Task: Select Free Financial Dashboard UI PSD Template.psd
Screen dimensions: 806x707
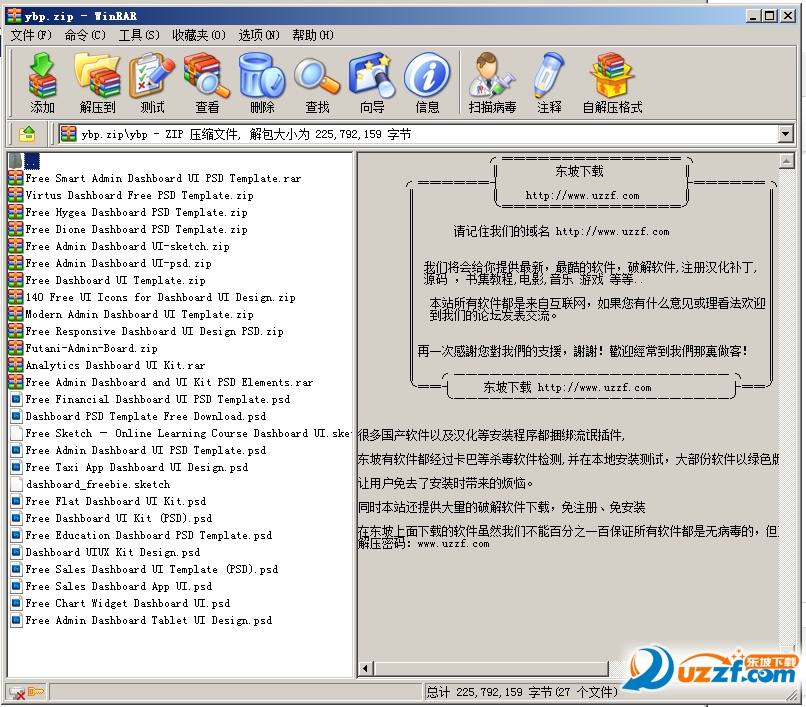Action: coord(158,399)
